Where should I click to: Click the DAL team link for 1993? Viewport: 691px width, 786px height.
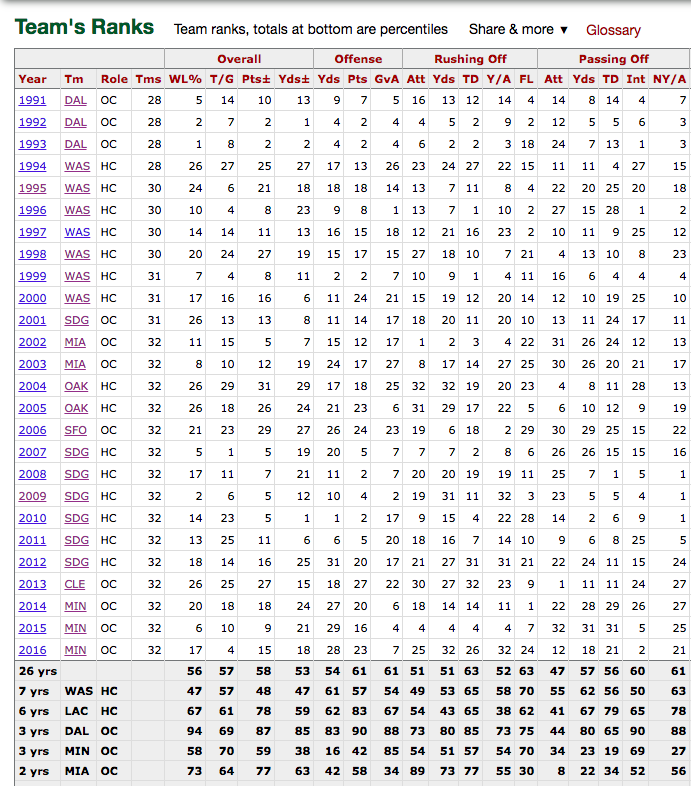pos(75,144)
